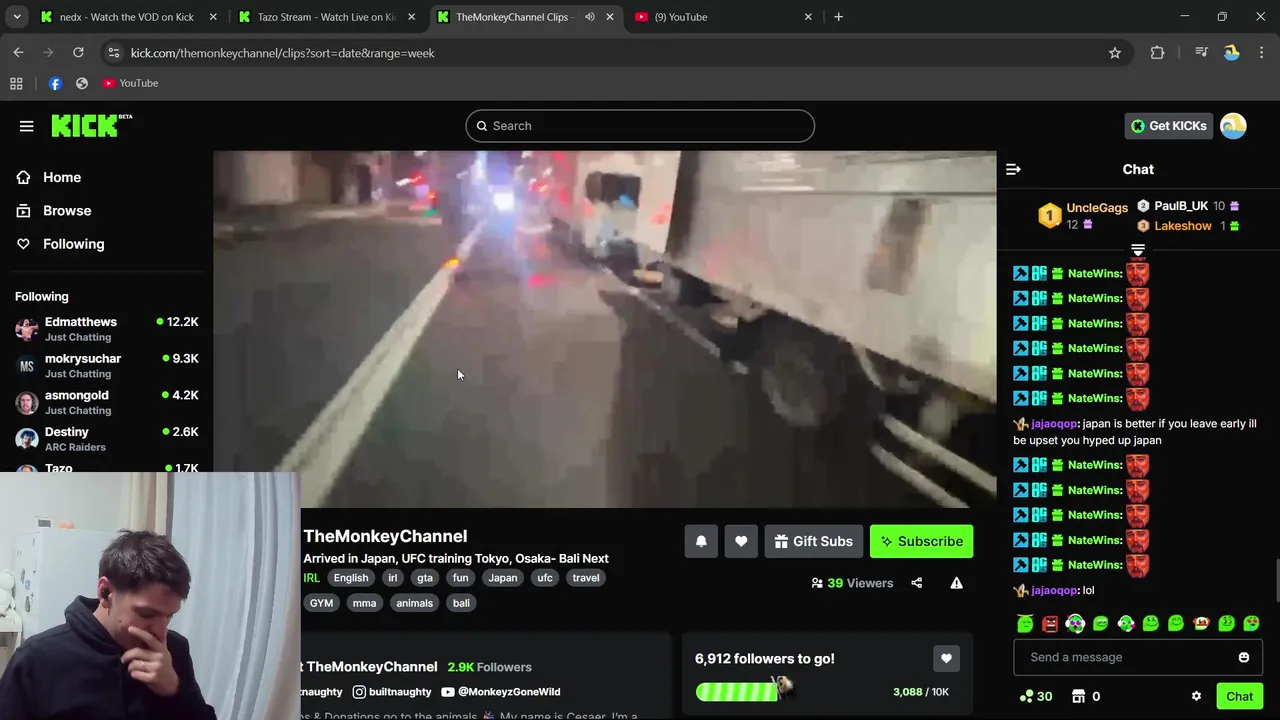Select the GYM tag

click(321, 603)
